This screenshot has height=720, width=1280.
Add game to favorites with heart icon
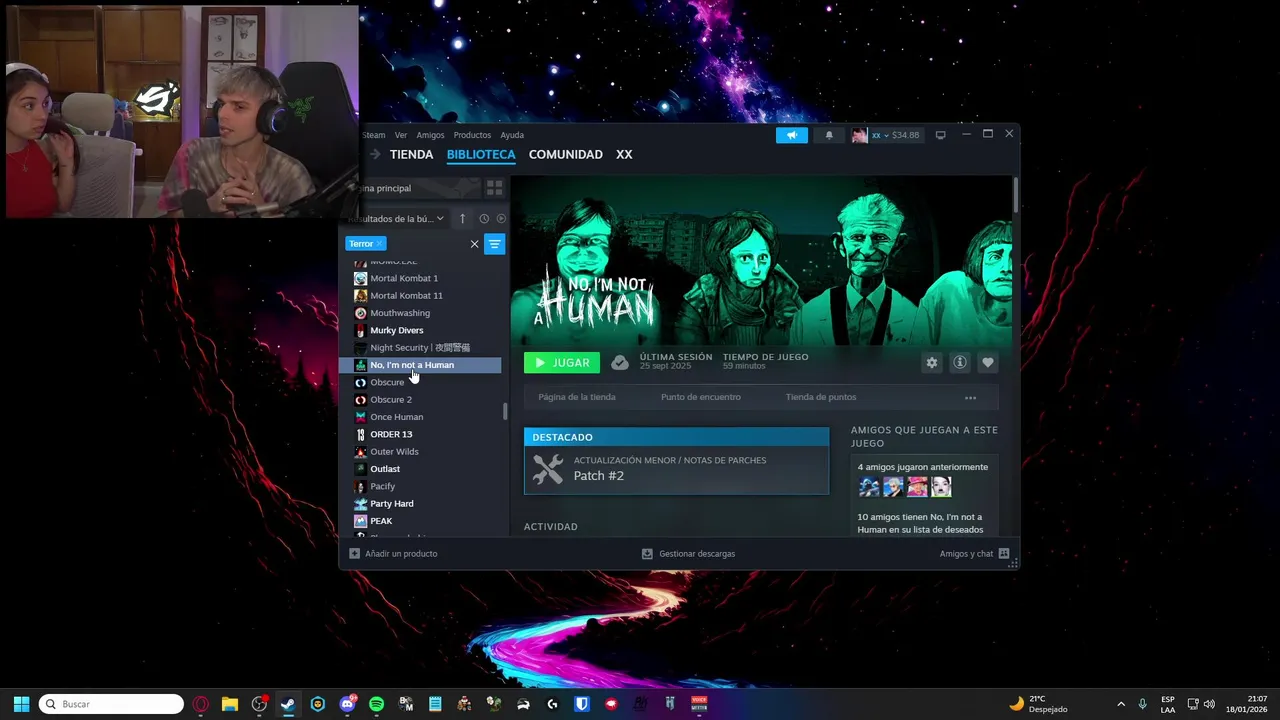tap(988, 363)
